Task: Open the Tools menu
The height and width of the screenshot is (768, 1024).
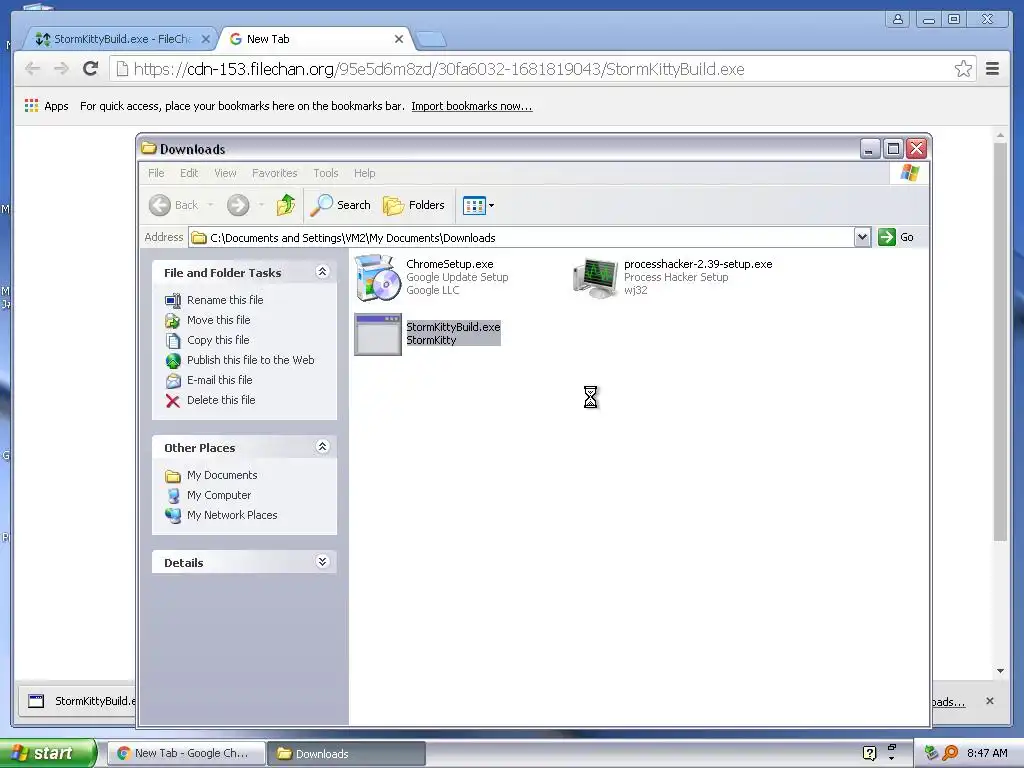Action: pos(325,173)
